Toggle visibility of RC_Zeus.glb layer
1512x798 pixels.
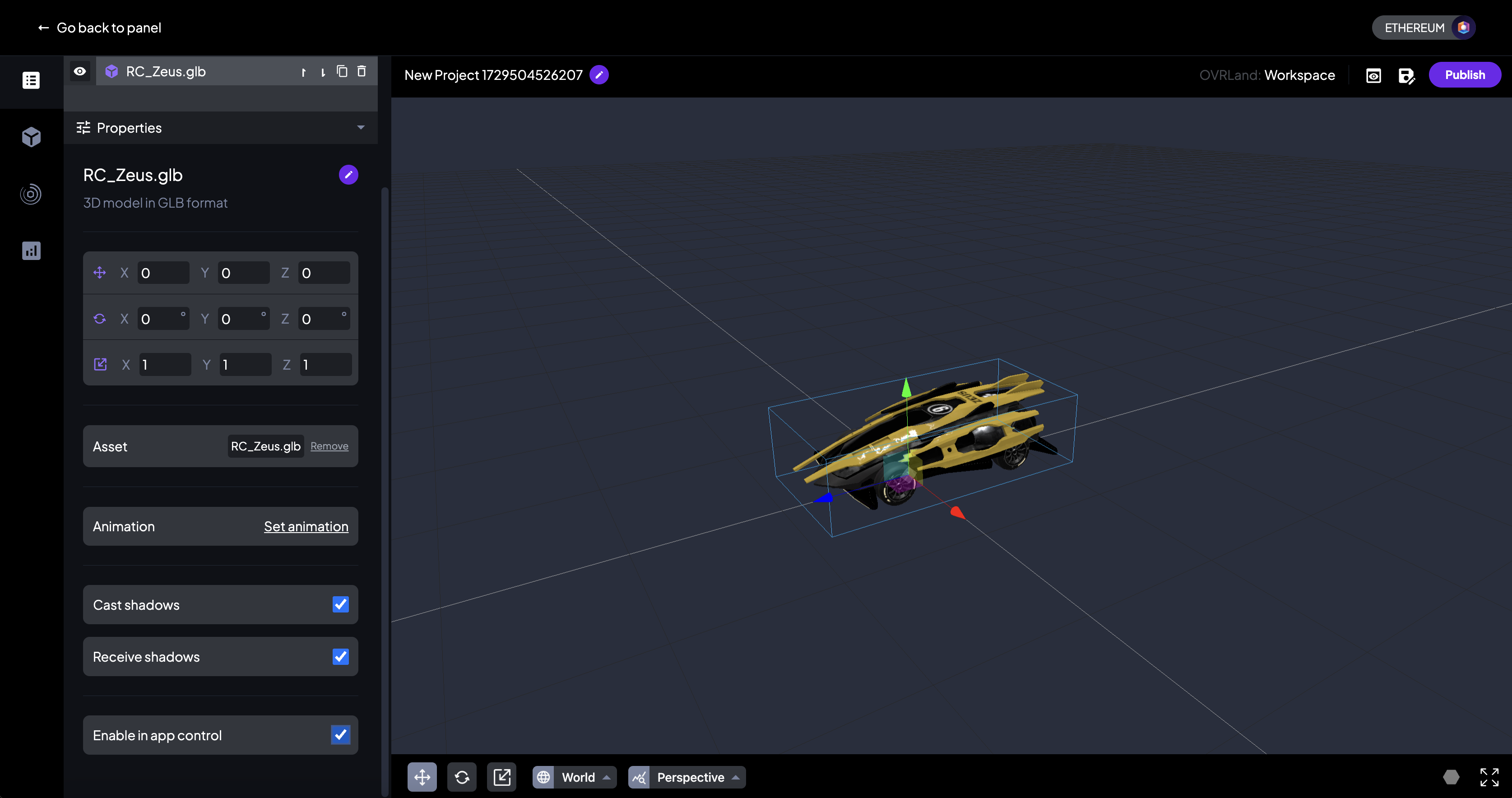click(80, 71)
